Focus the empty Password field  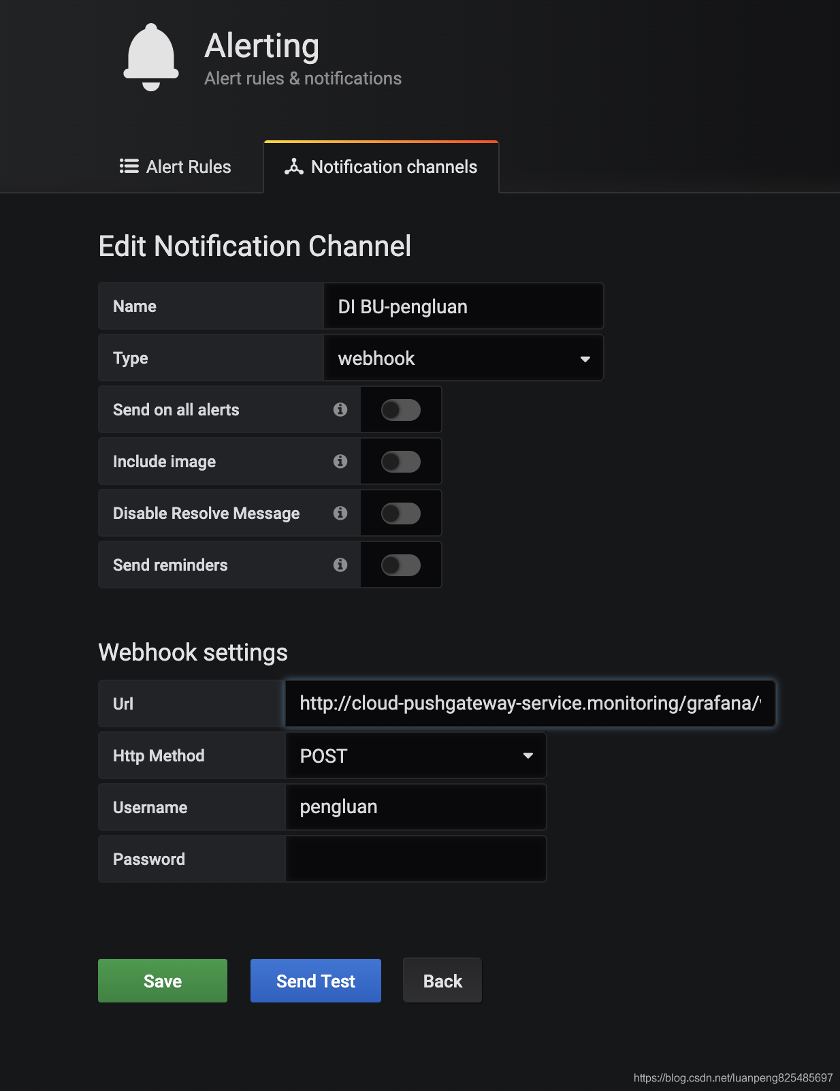[x=416, y=859]
